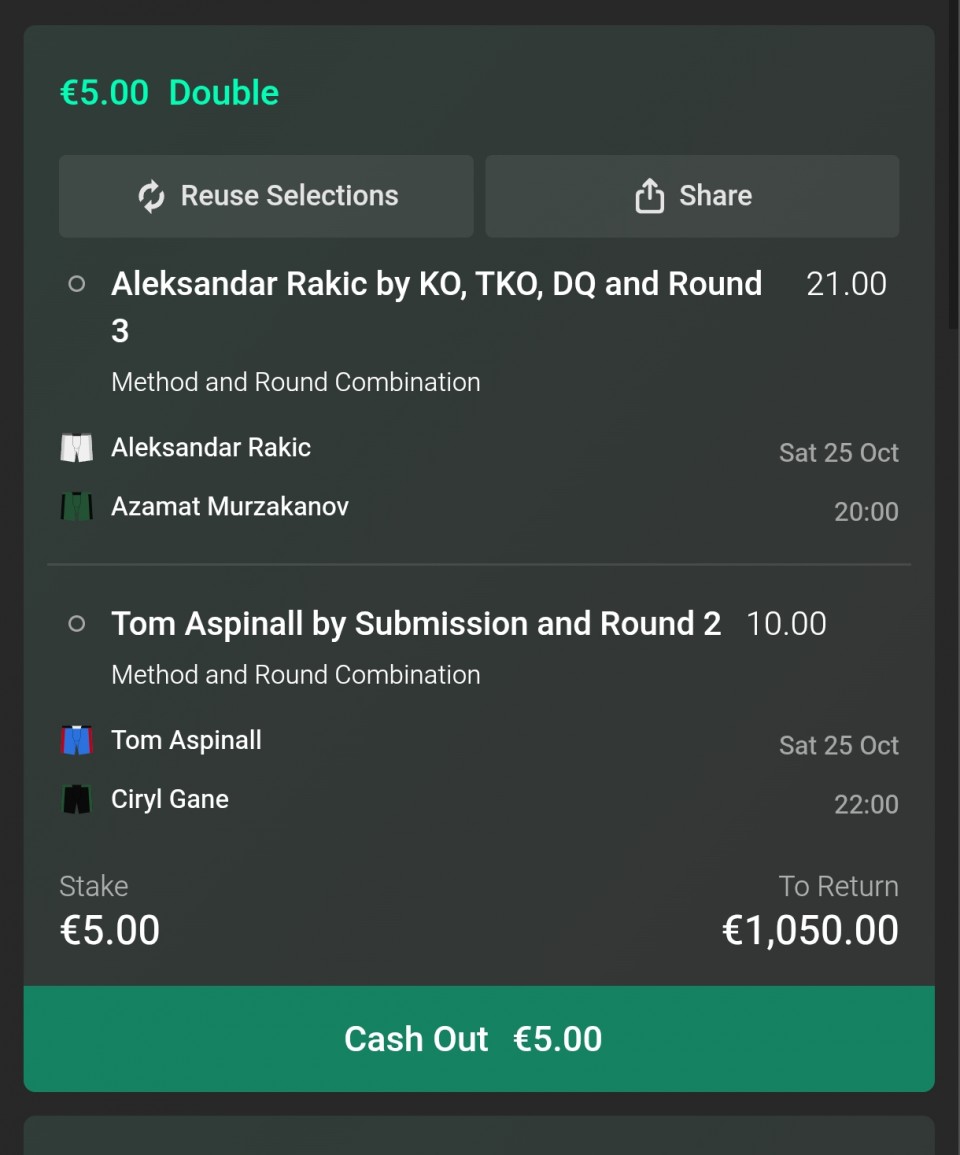Image resolution: width=960 pixels, height=1155 pixels.
Task: Click Ciryl Gane's black shorts icon
Action: pyautogui.click(x=77, y=799)
